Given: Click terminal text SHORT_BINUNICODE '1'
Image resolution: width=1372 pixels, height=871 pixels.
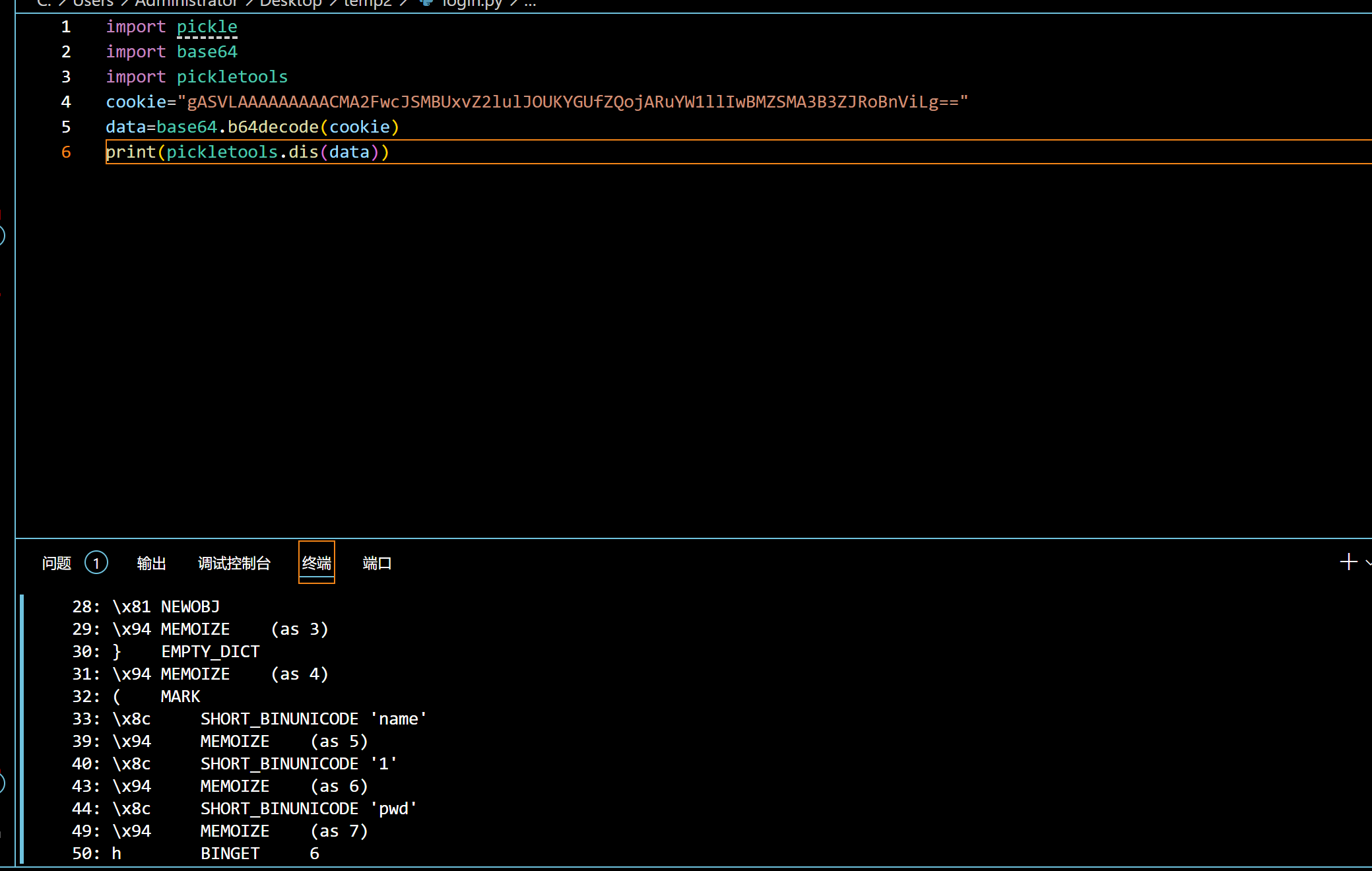Looking at the screenshot, I should click(299, 763).
